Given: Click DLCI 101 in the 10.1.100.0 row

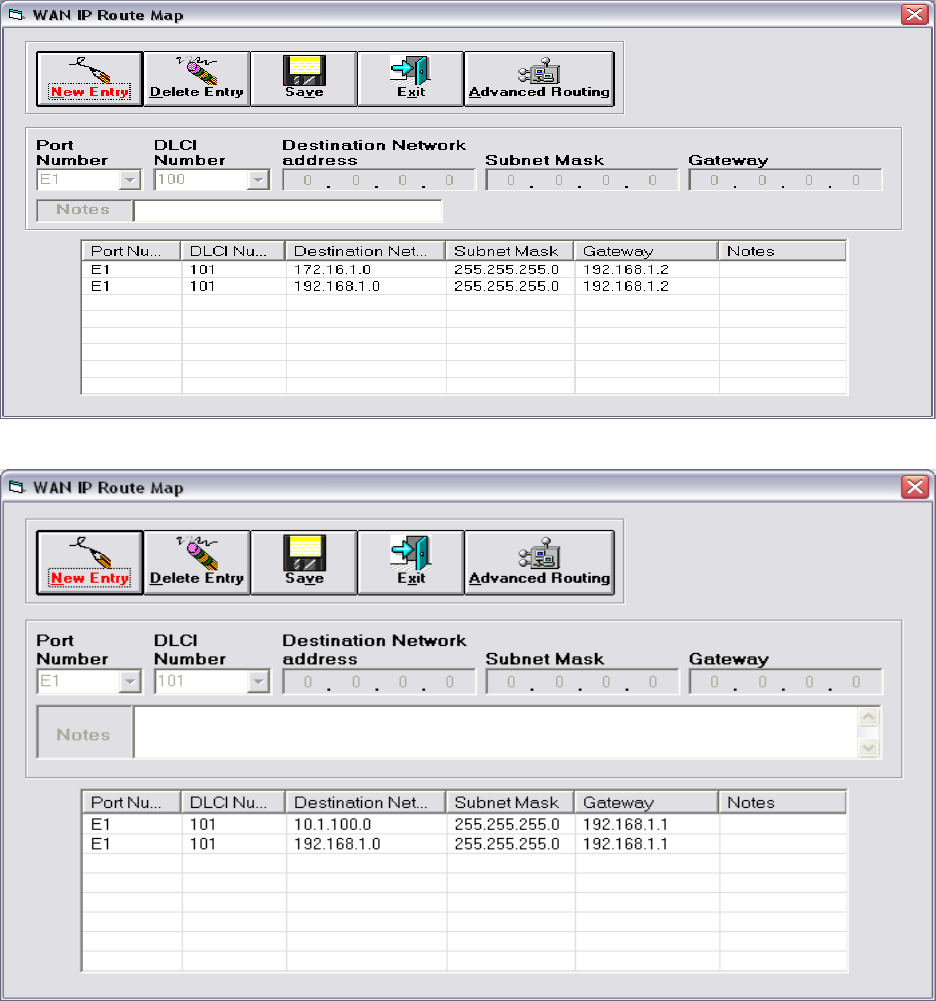Looking at the screenshot, I should (x=202, y=824).
